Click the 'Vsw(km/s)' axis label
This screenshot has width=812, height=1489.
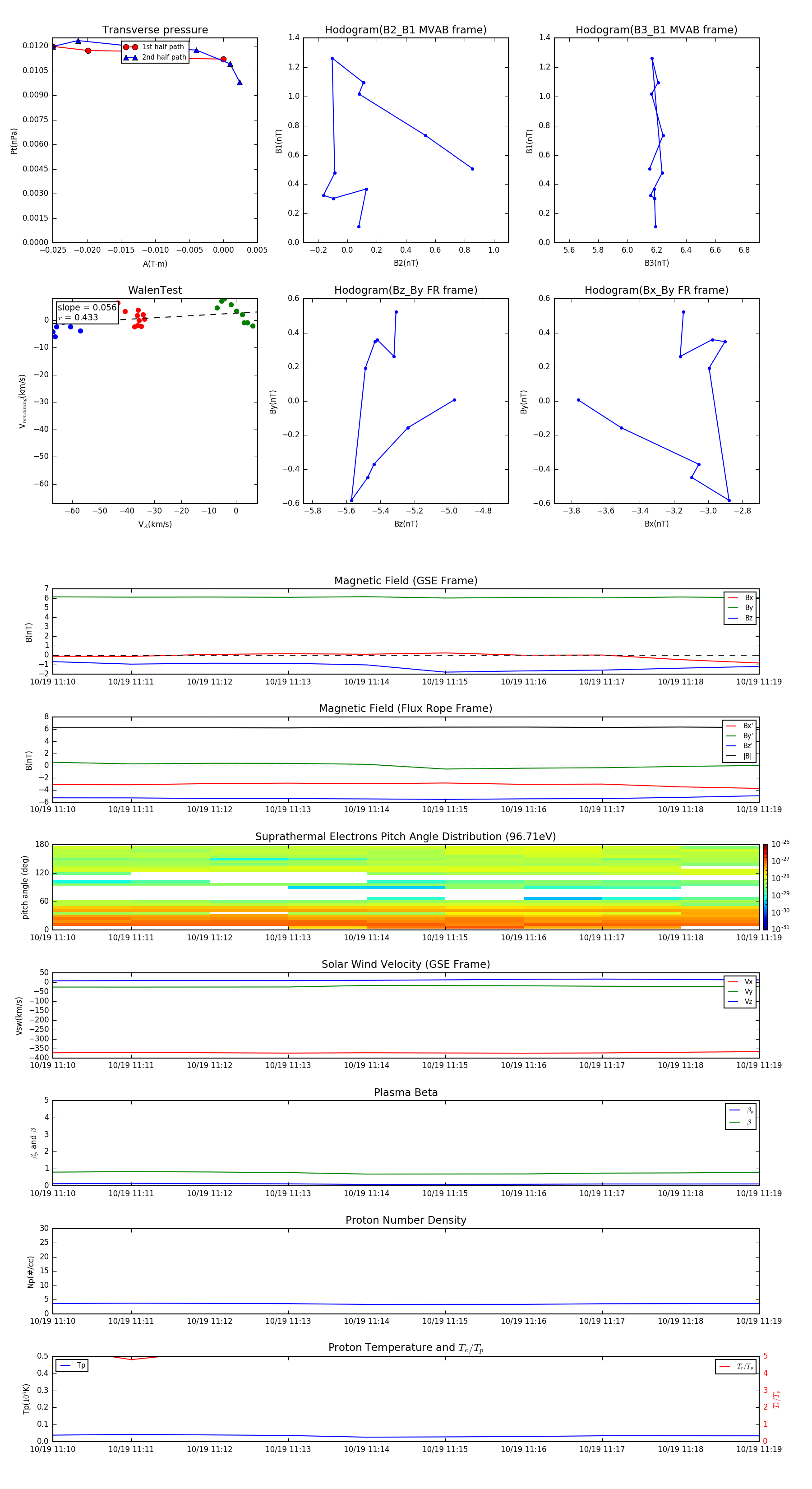pyautogui.click(x=18, y=1016)
